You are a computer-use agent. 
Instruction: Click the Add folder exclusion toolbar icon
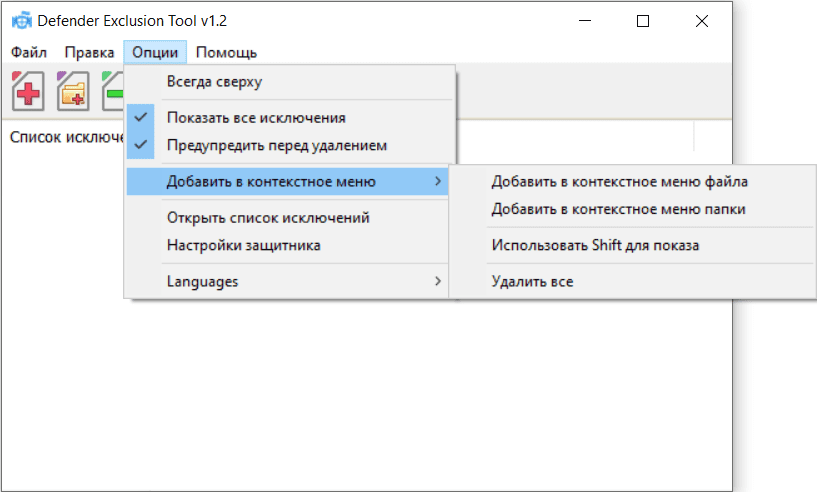click(73, 92)
